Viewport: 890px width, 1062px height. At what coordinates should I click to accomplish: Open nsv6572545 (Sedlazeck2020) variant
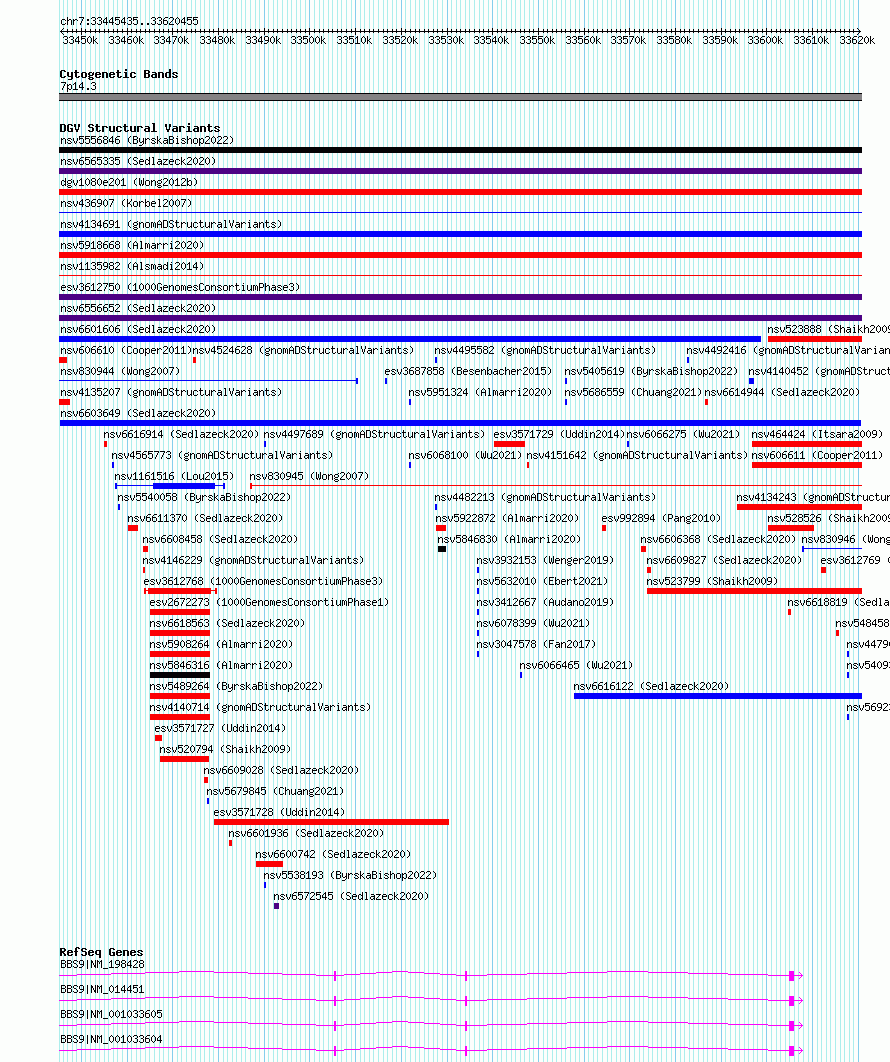click(x=351, y=896)
